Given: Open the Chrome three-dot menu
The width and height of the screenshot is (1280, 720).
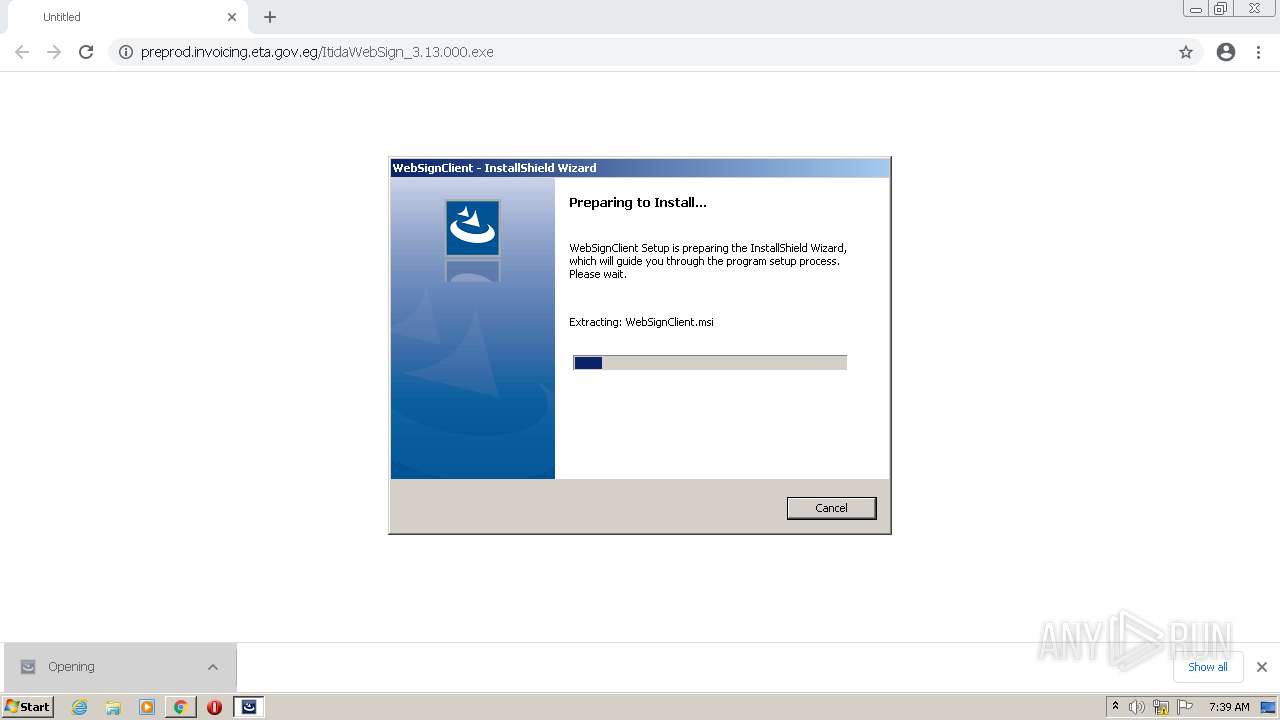Looking at the screenshot, I should tap(1259, 52).
